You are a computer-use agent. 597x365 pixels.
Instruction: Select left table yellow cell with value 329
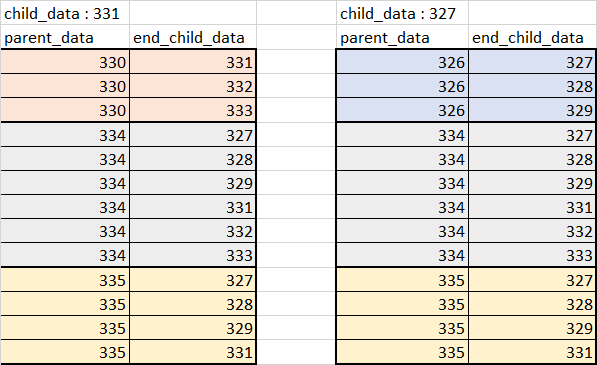click(x=193, y=328)
